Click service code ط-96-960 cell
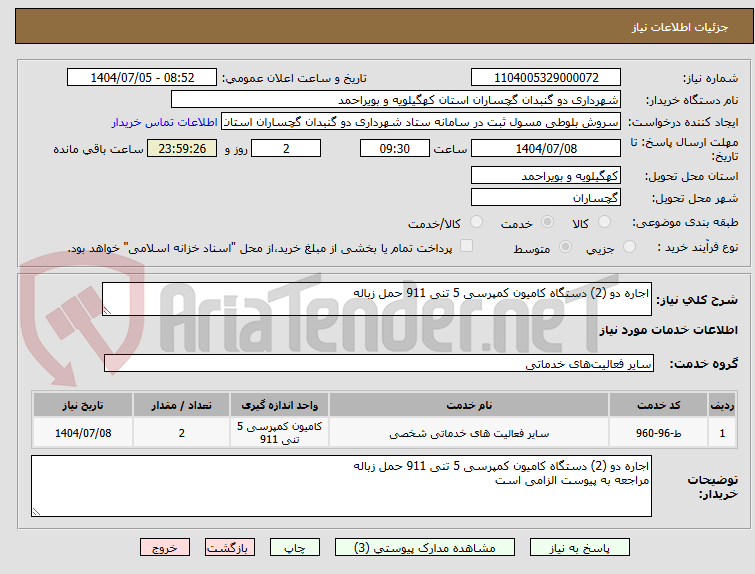This screenshot has height=574, width=755. click(x=658, y=433)
